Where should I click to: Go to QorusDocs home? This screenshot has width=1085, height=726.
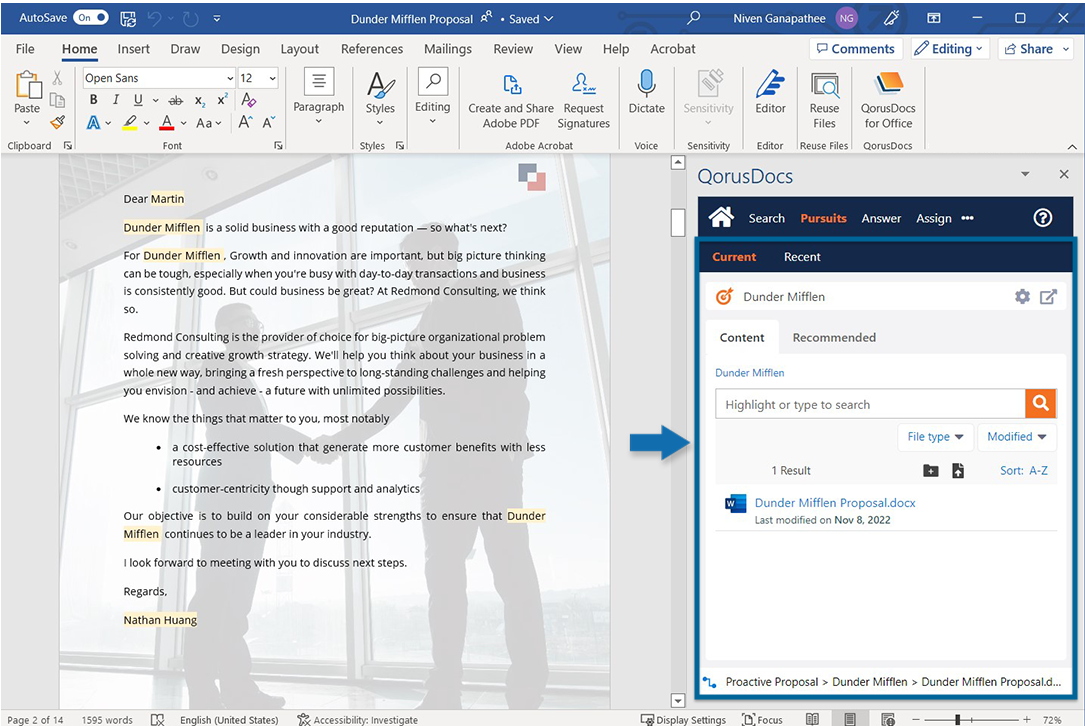[721, 218]
